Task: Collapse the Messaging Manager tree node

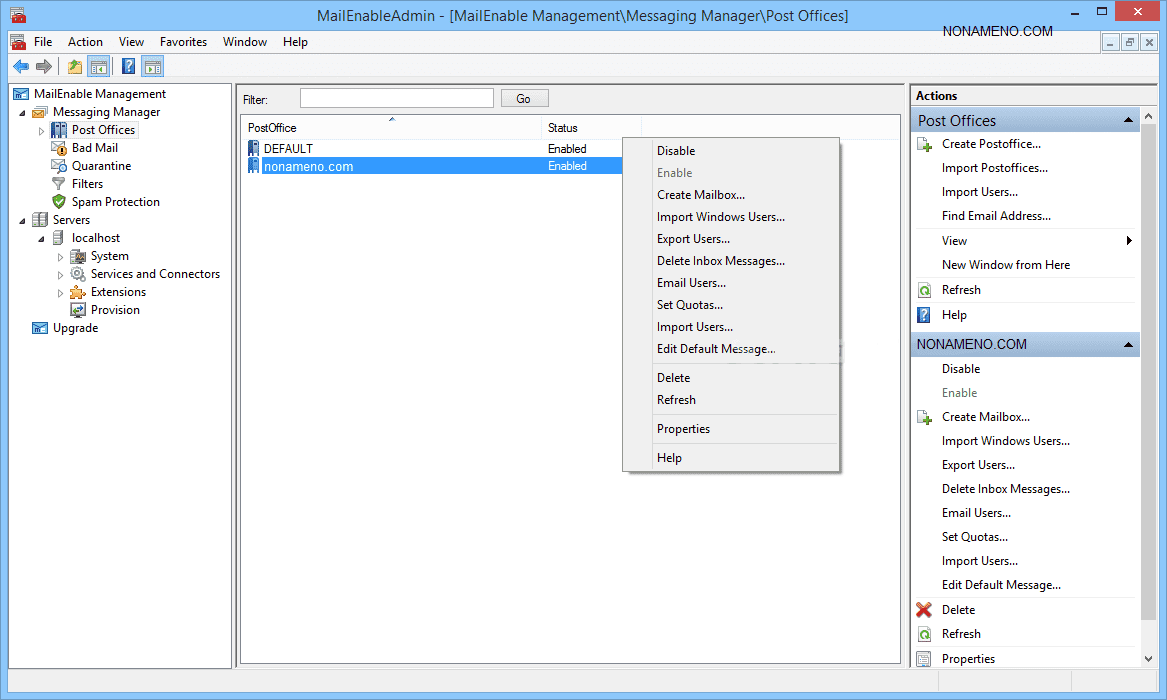Action: tap(23, 113)
